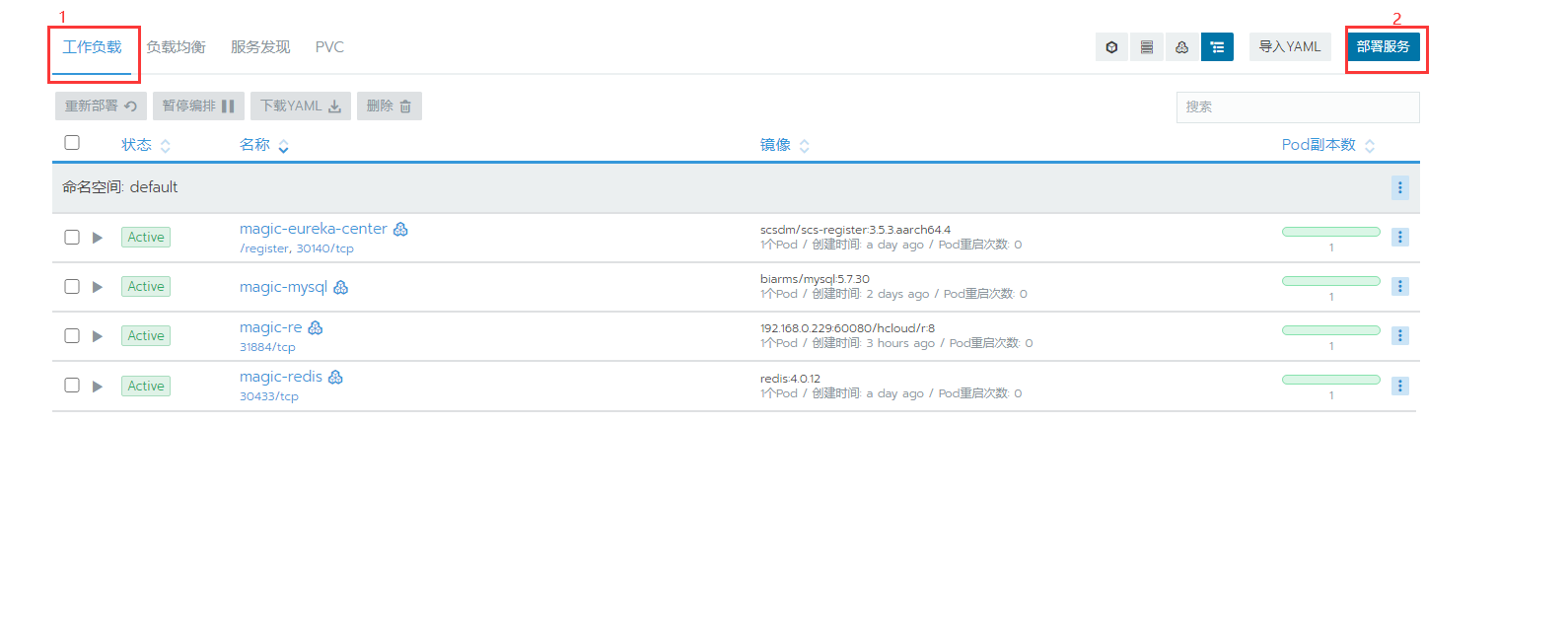
Task: Click magic-redis pod replica progress bar
Action: 1331,380
